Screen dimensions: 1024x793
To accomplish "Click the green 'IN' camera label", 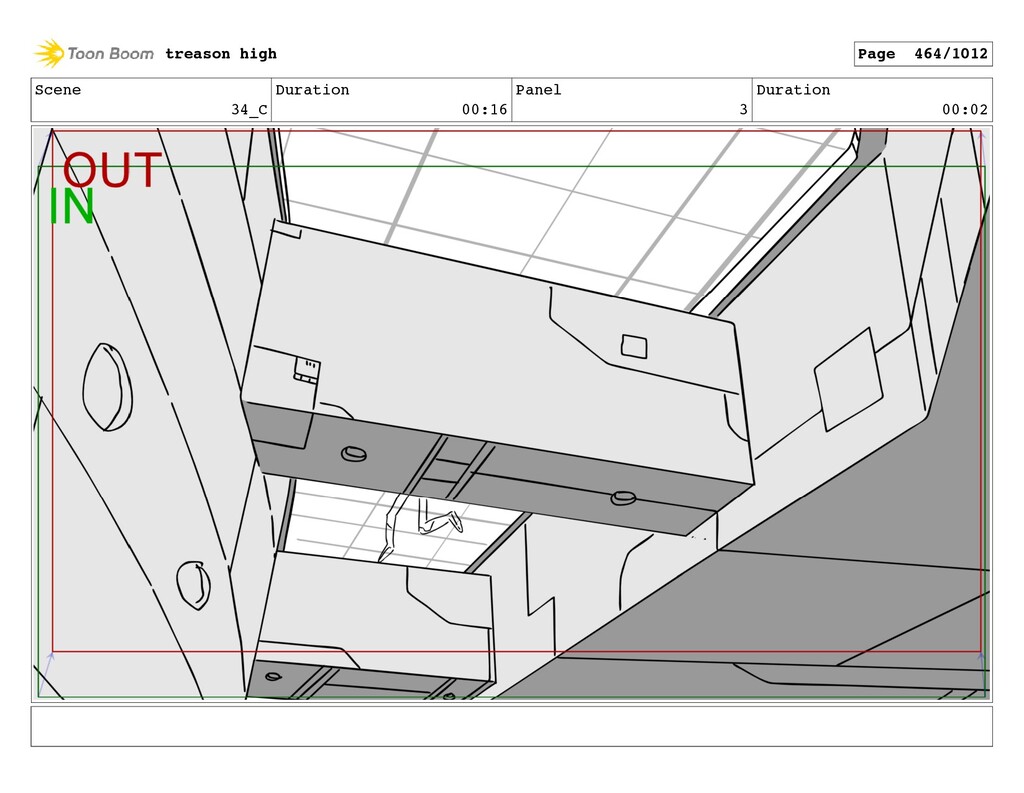I will [x=72, y=206].
